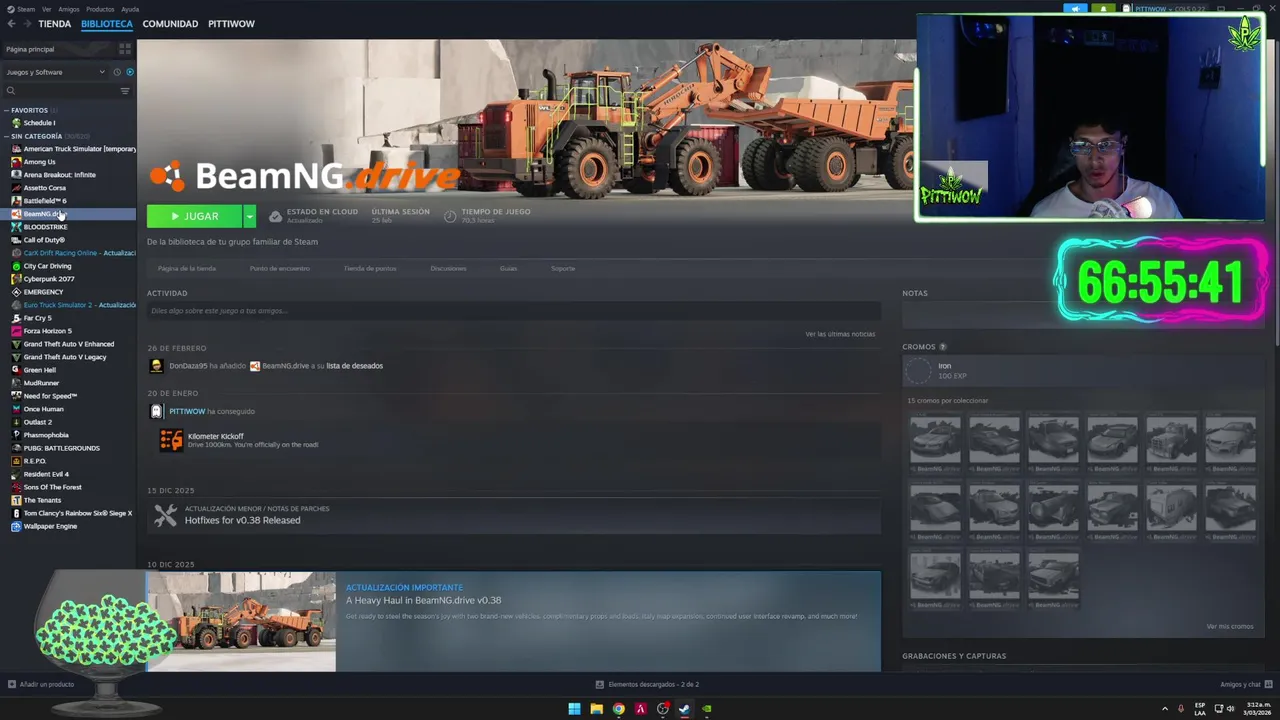The height and width of the screenshot is (720, 1280).
Task: Select BLOODSTRIKE in library list
Action: tap(45, 227)
